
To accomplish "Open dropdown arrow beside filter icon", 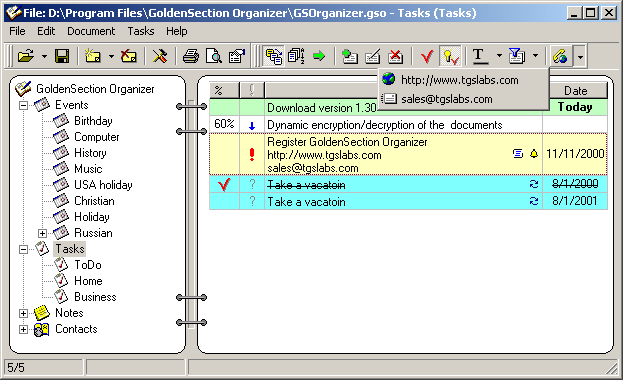I will (x=535, y=56).
